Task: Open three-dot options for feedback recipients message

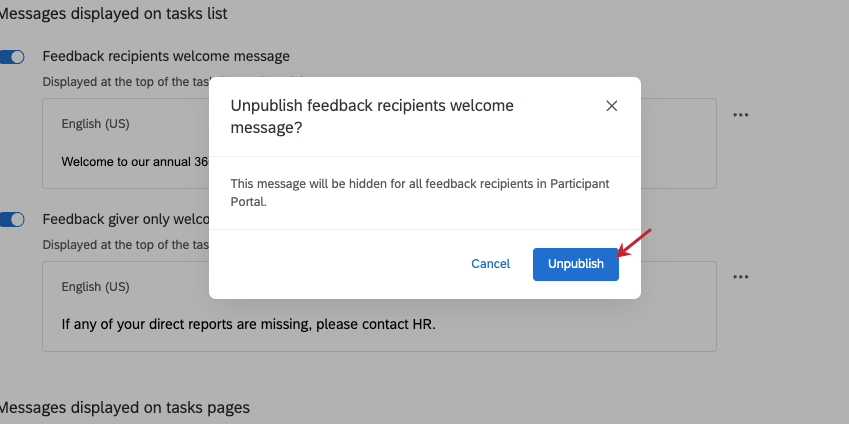Action: click(740, 115)
